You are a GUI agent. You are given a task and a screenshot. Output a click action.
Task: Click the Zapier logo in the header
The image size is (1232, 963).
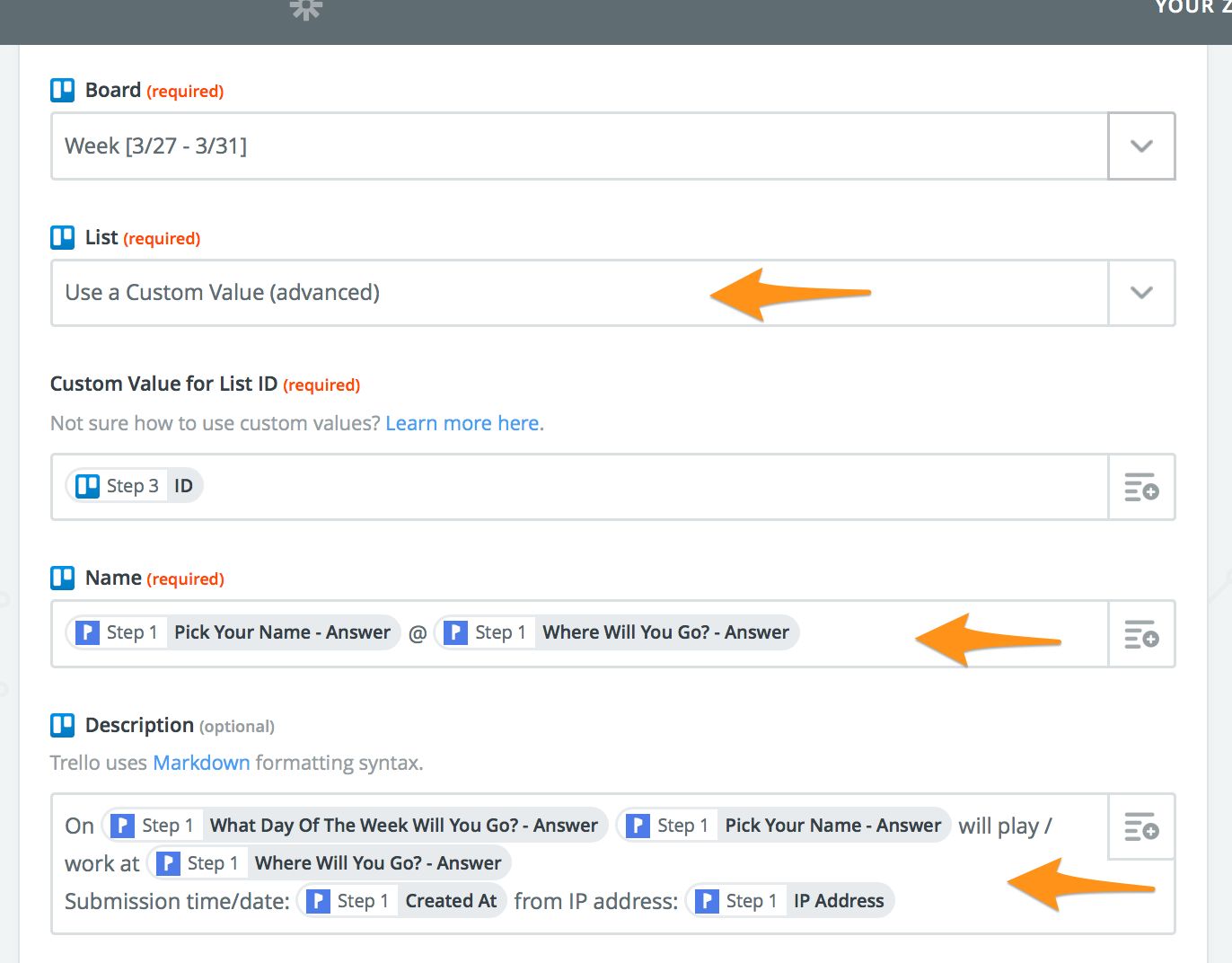click(306, 8)
